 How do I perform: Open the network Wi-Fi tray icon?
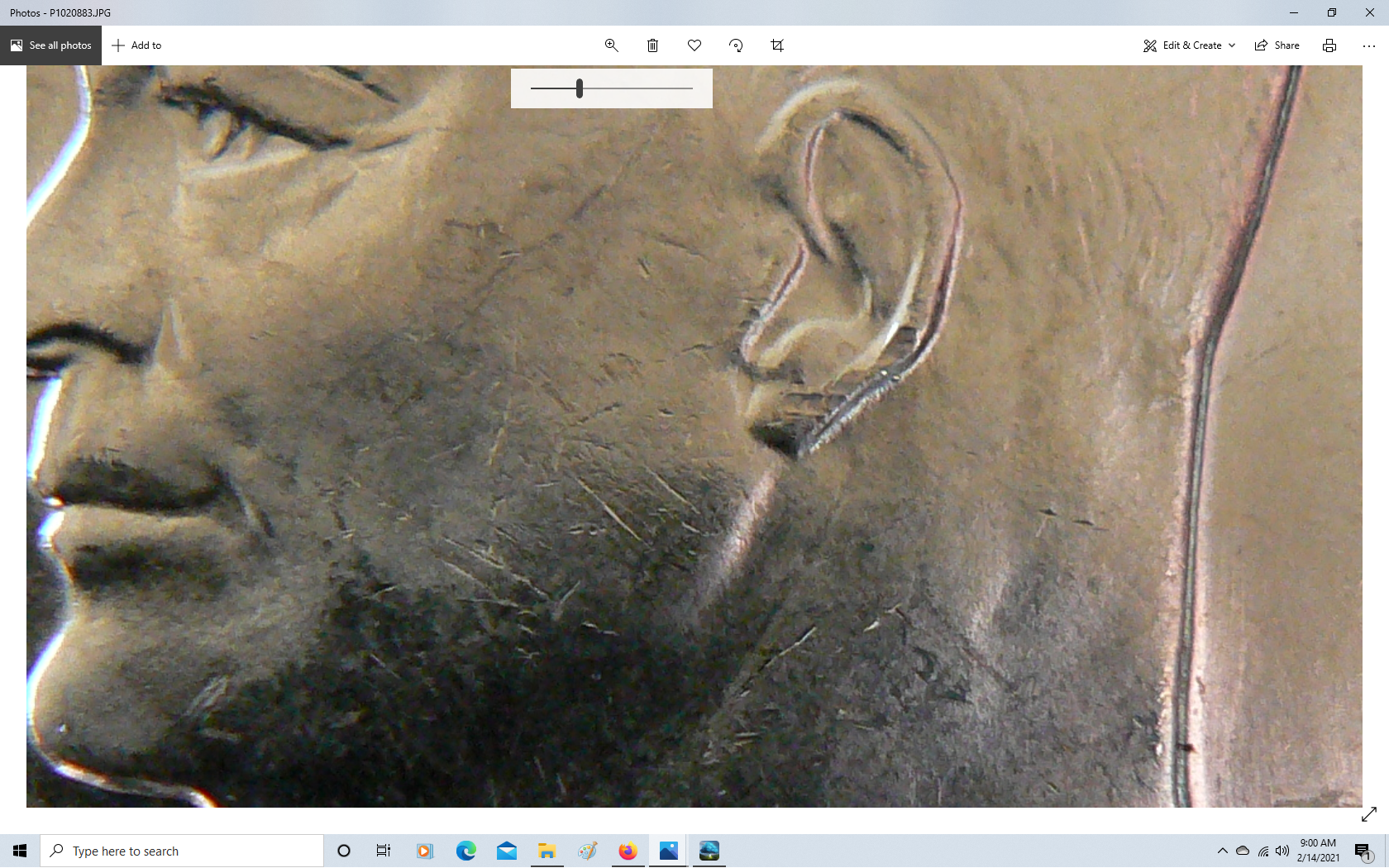coord(1263,851)
